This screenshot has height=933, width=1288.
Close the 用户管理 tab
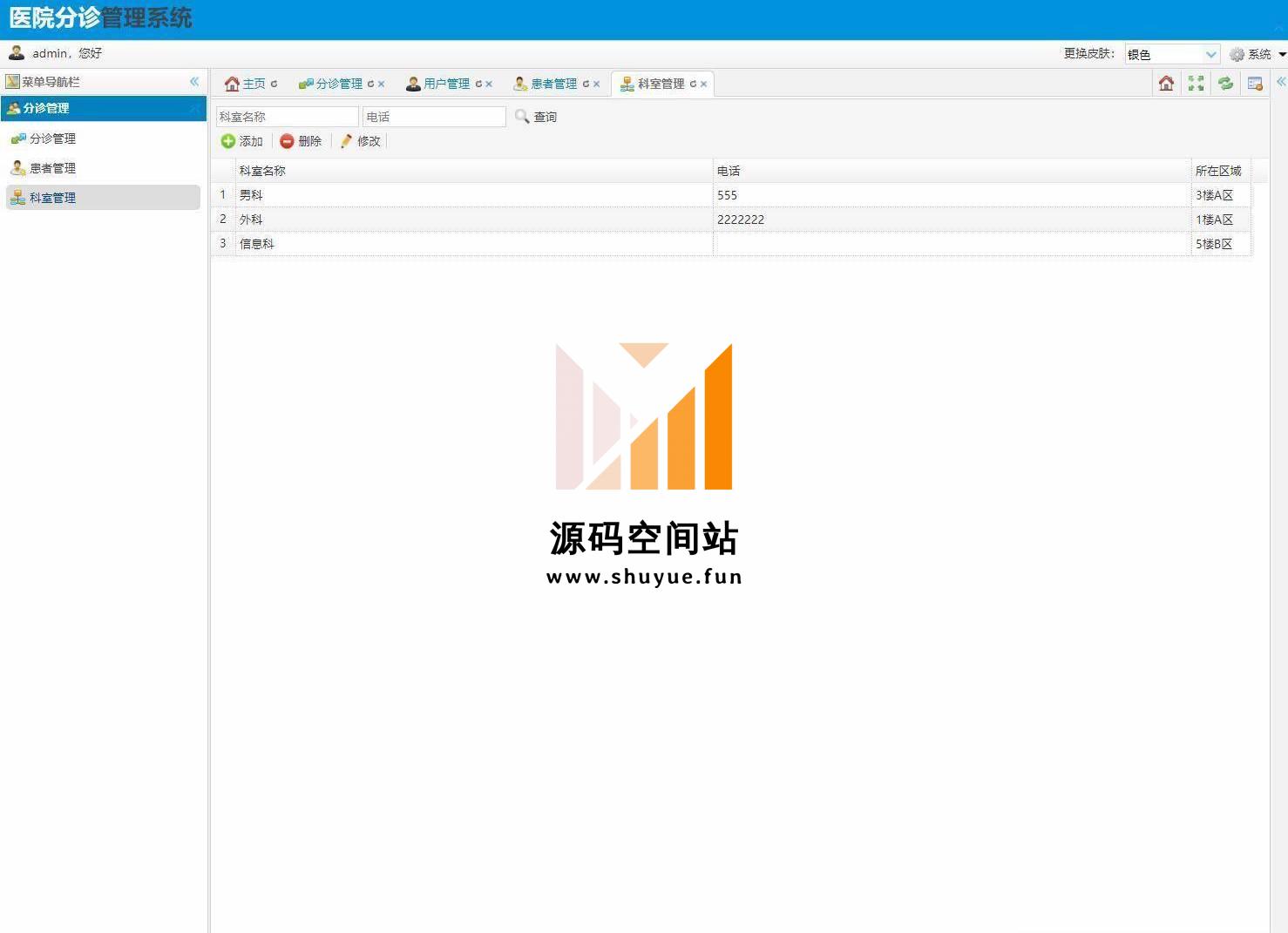pos(489,84)
